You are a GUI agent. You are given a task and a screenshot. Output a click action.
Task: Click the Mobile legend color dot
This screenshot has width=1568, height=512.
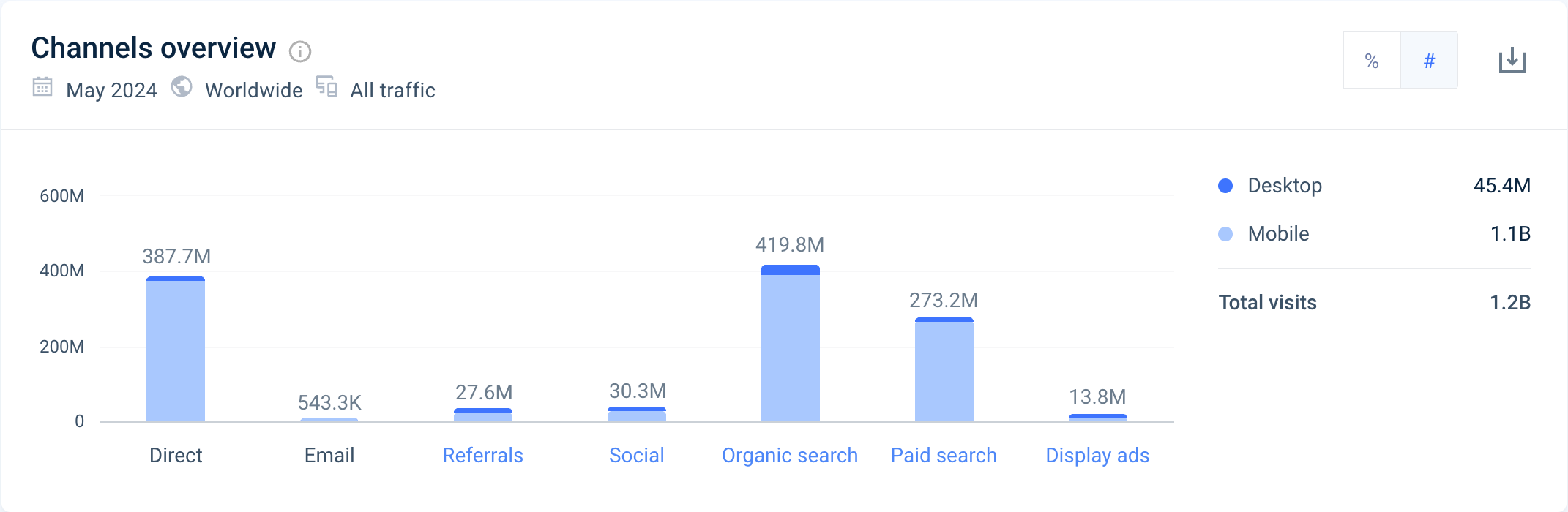pyautogui.click(x=1225, y=234)
